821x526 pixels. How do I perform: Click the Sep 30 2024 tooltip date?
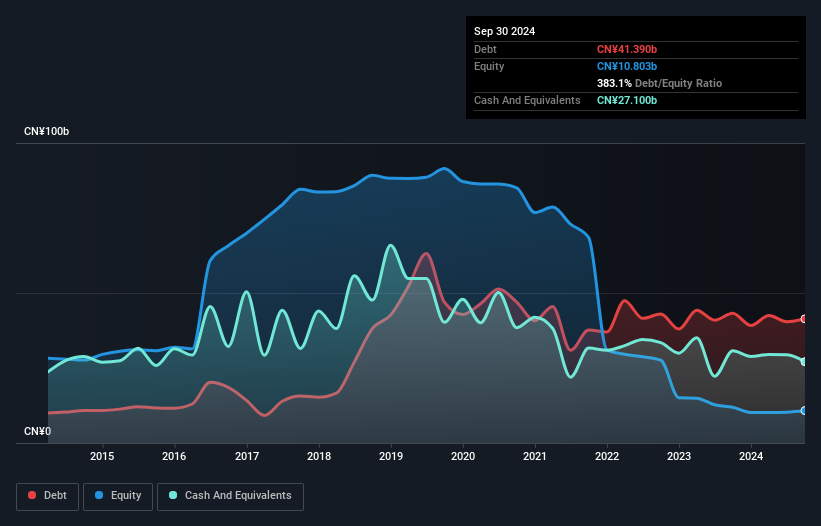(504, 31)
